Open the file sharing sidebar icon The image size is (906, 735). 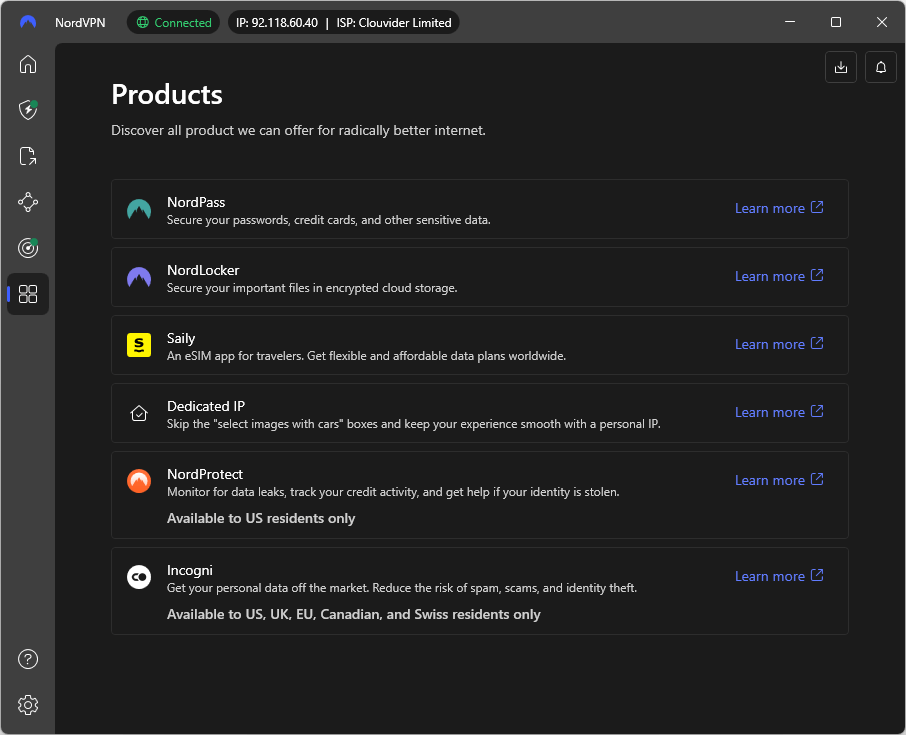pyautogui.click(x=28, y=156)
